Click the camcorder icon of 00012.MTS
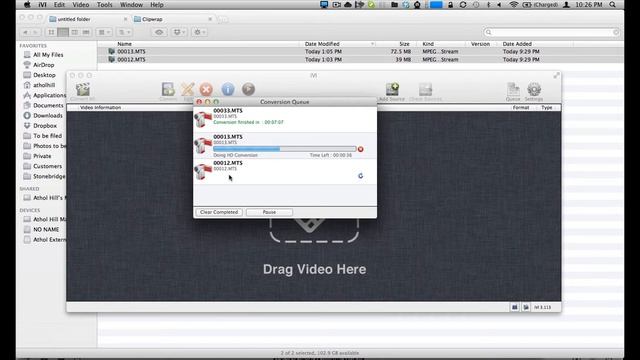640x360 pixels. (202, 171)
